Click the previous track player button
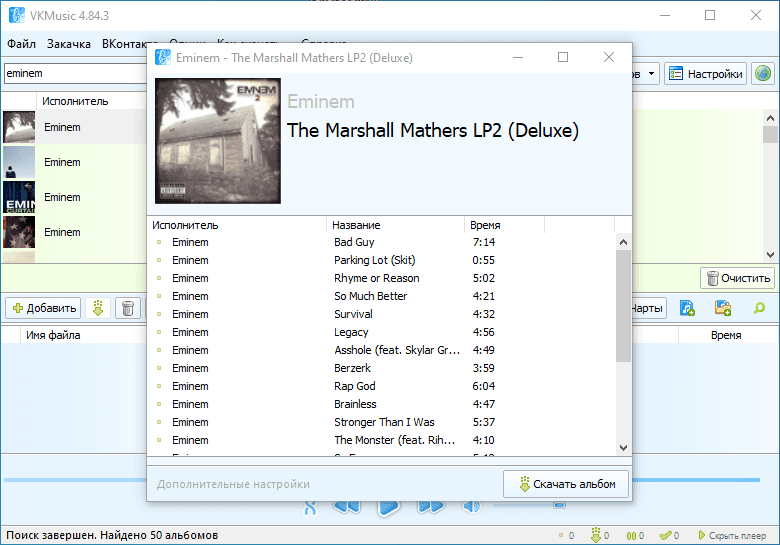The image size is (780, 545). (x=347, y=507)
